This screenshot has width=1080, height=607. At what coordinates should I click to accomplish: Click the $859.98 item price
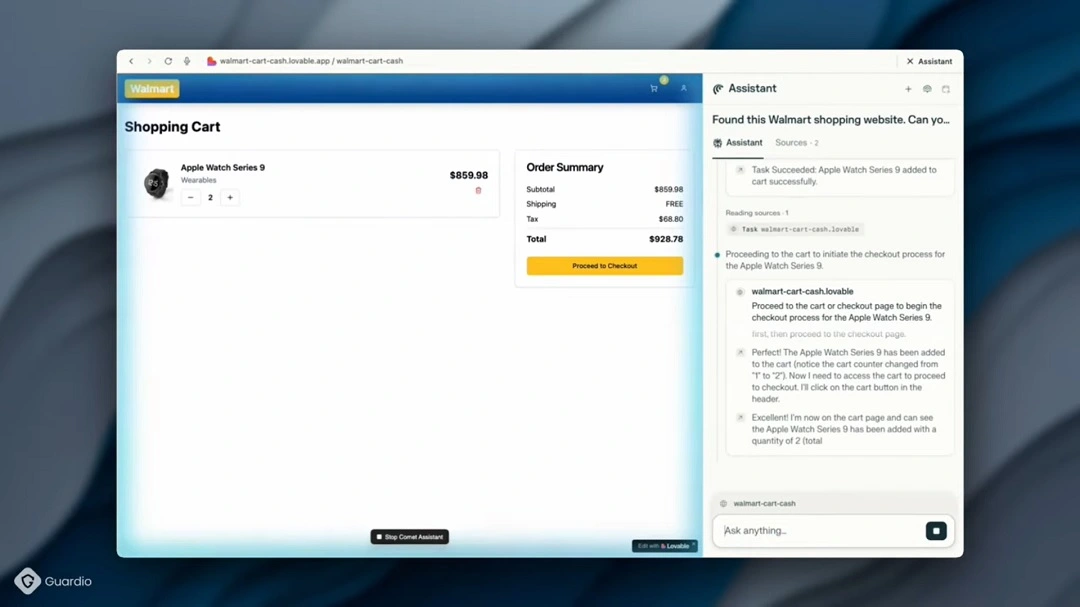pyautogui.click(x=468, y=175)
